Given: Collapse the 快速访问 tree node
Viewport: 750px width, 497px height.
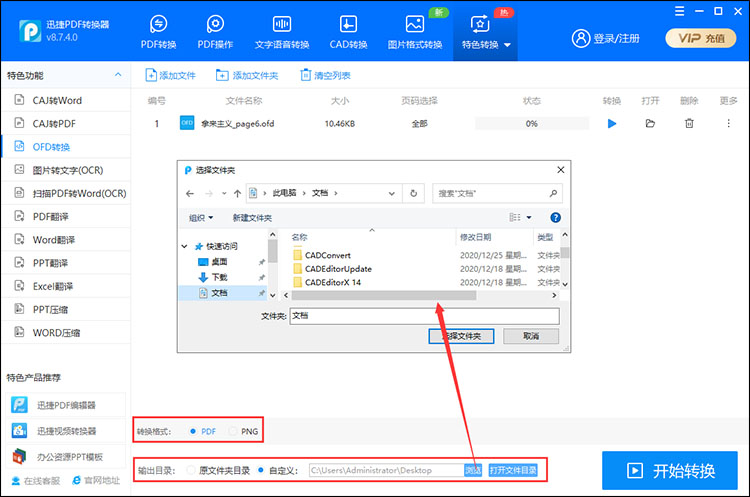Looking at the screenshot, I should (184, 246).
